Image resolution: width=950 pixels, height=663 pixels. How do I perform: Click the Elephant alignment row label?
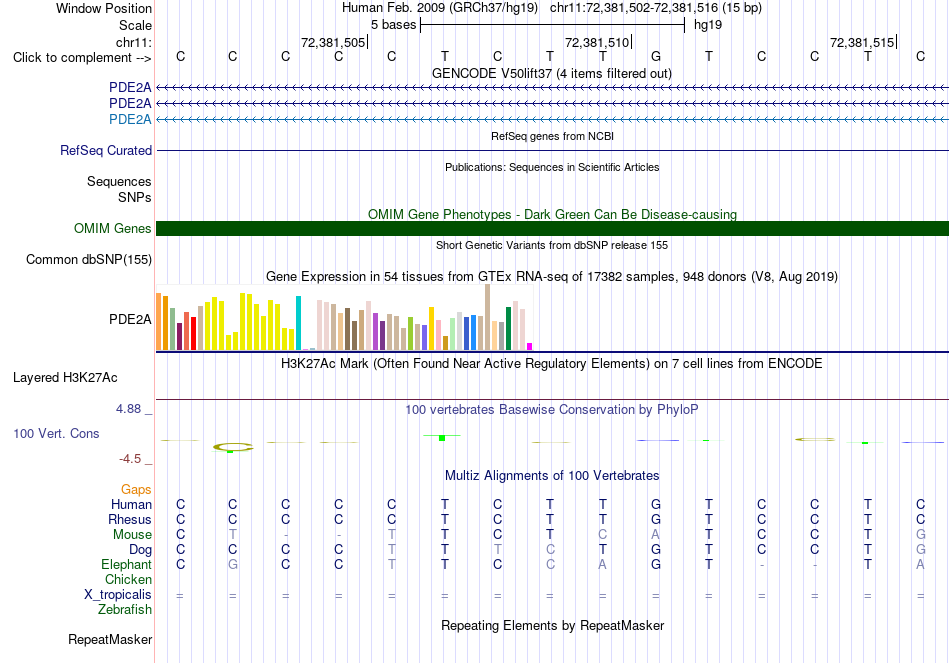point(126,564)
